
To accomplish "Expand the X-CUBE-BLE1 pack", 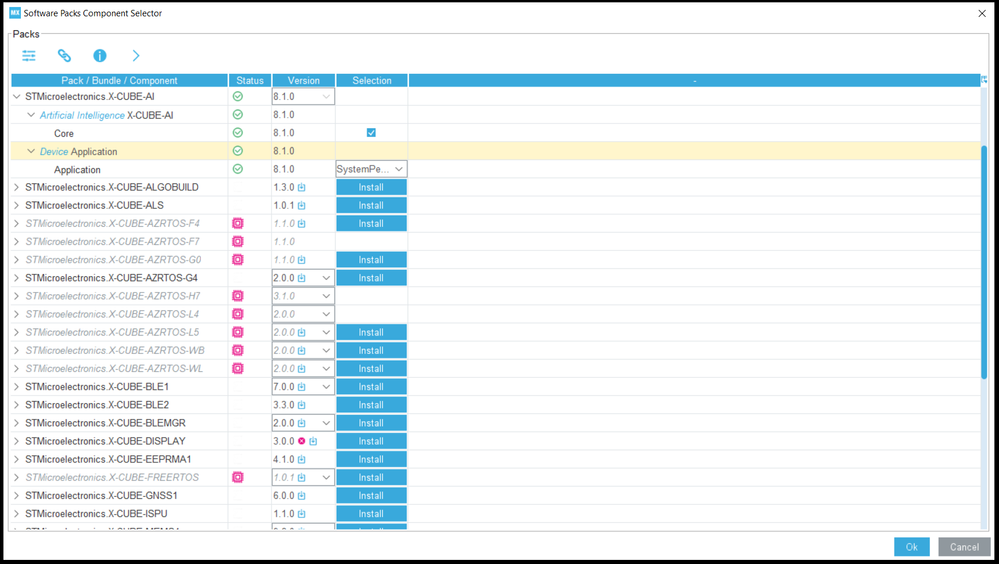I will (17, 387).
